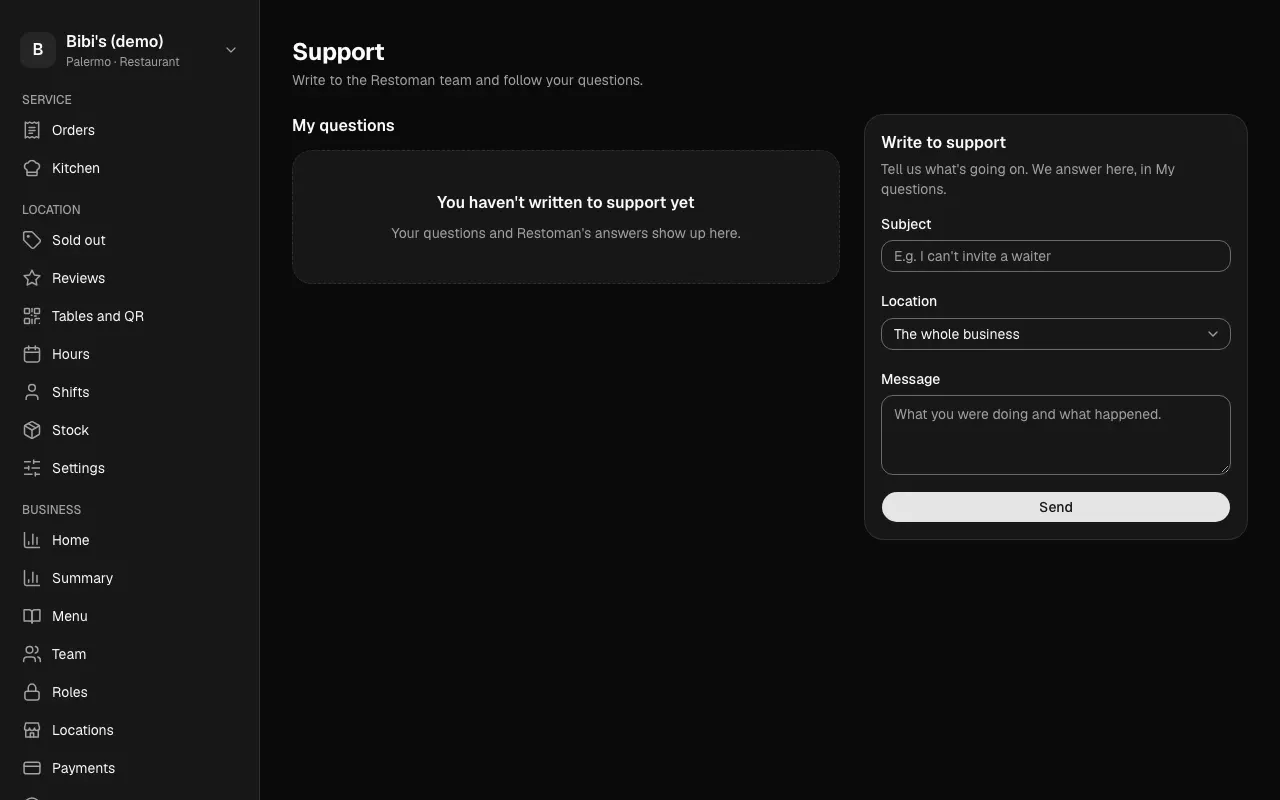This screenshot has width=1280, height=800.
Task: Click the Home chart icon
Action: point(32,540)
